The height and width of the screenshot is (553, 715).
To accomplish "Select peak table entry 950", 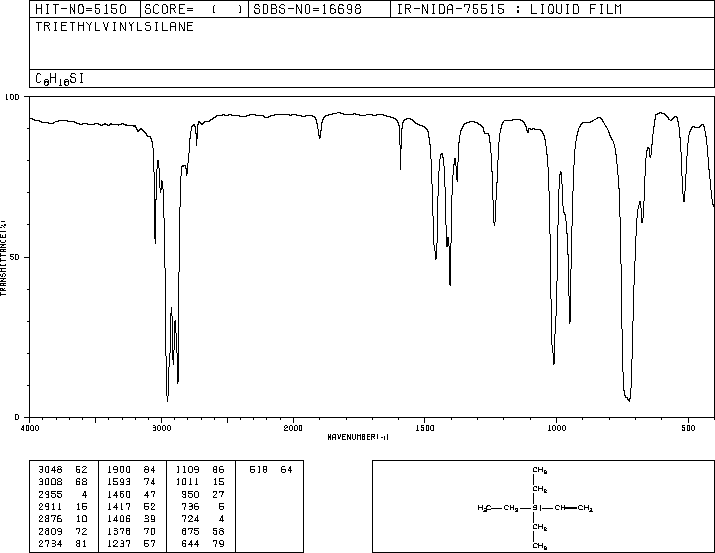I will [x=190, y=495].
